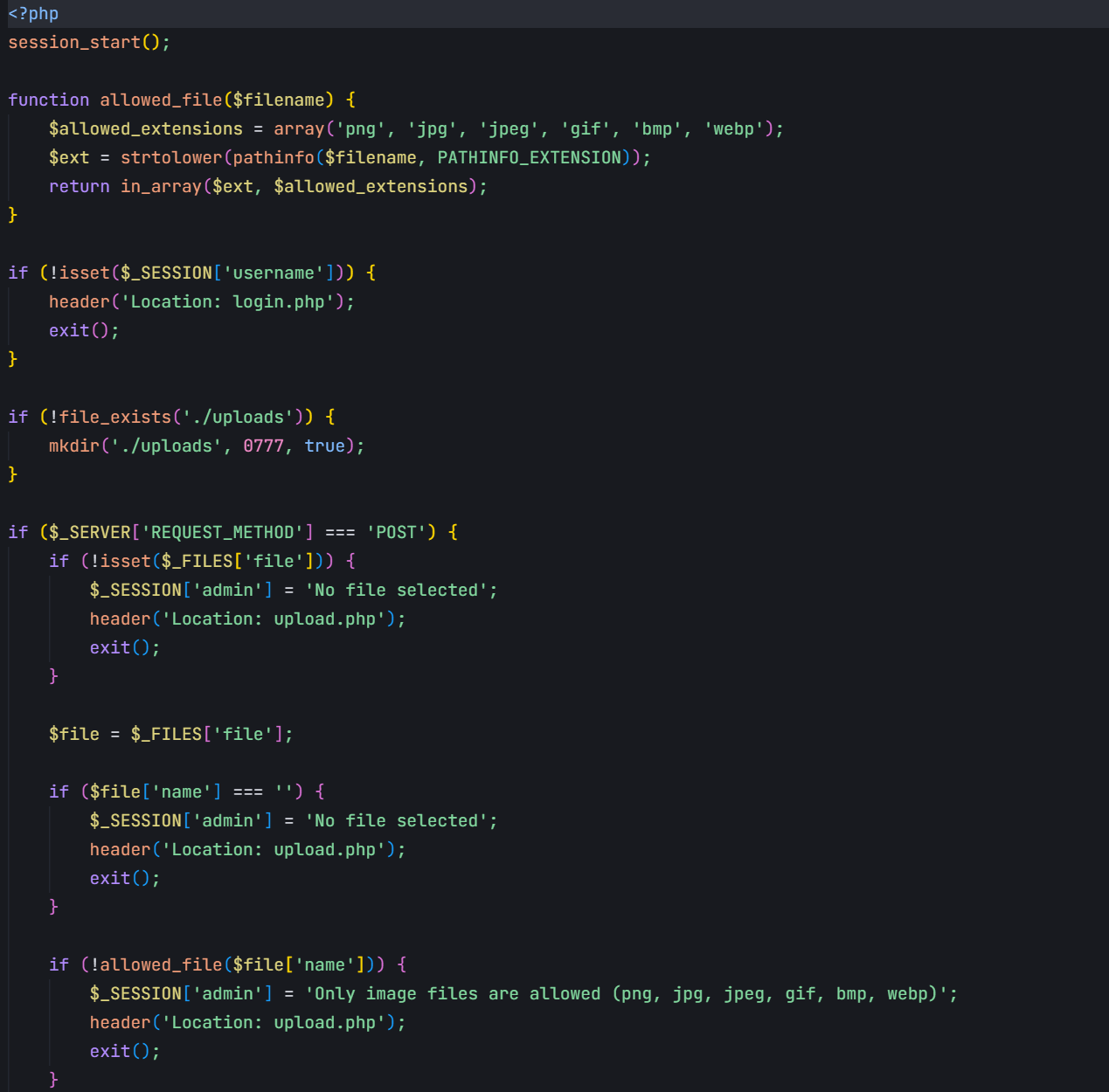
Task: Click the '0777' permission value
Action: (263, 446)
